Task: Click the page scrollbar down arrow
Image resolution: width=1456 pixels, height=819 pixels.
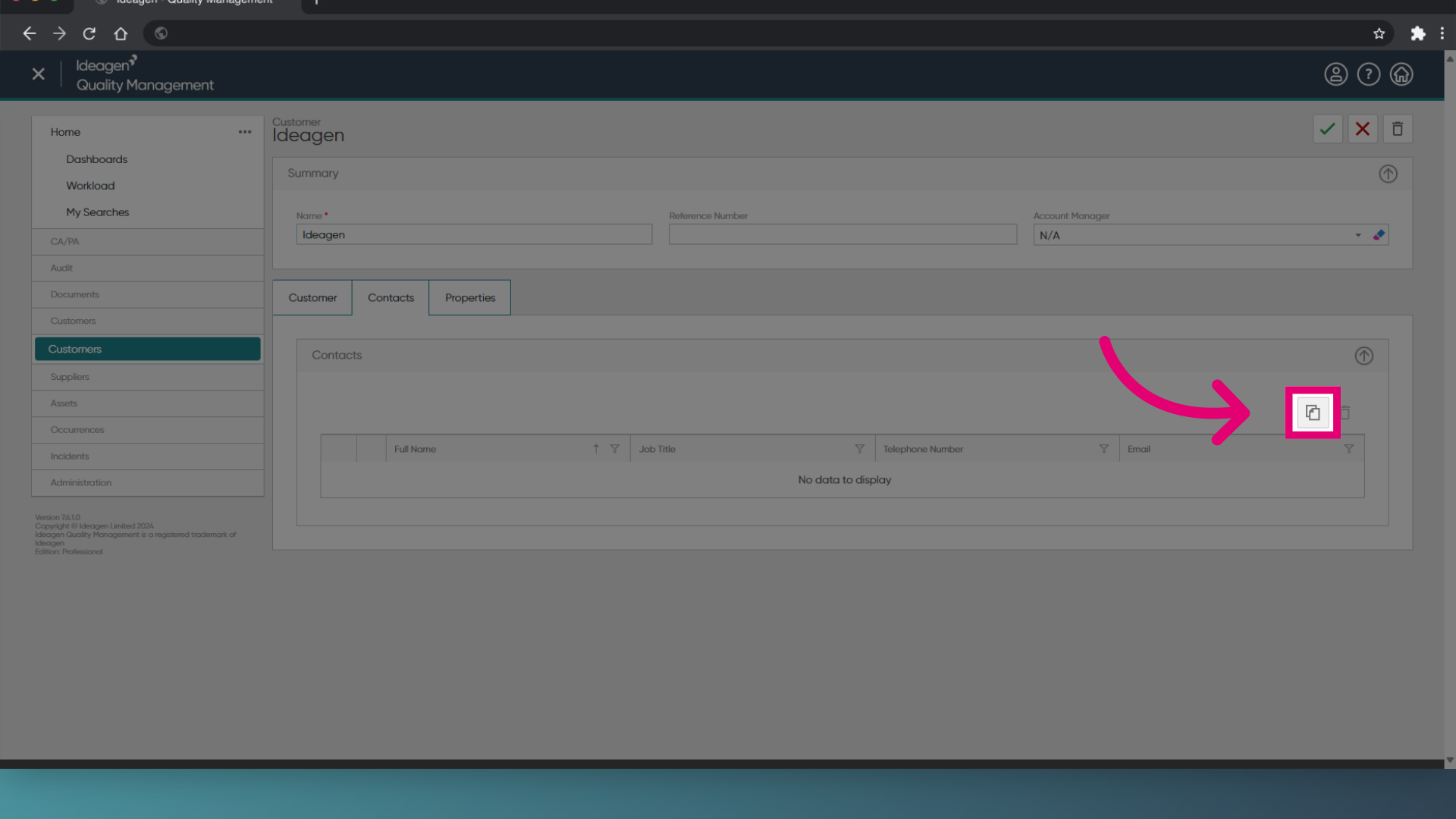Action: (1450, 760)
